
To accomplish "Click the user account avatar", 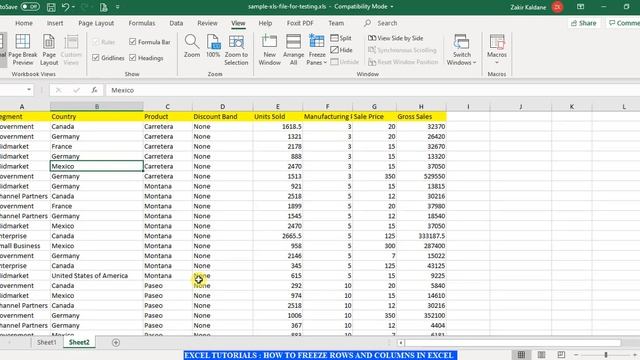I will coord(558,7).
